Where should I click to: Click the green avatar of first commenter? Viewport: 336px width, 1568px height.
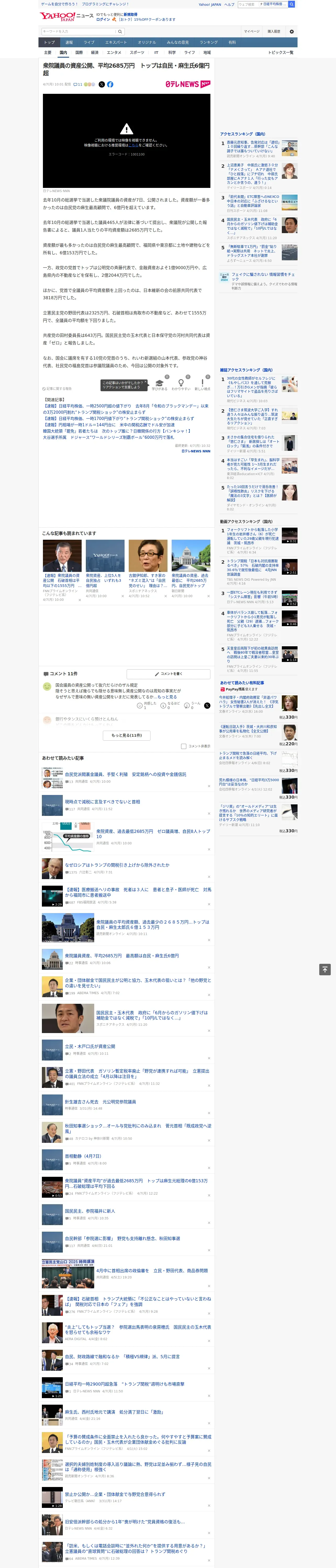[47, 687]
